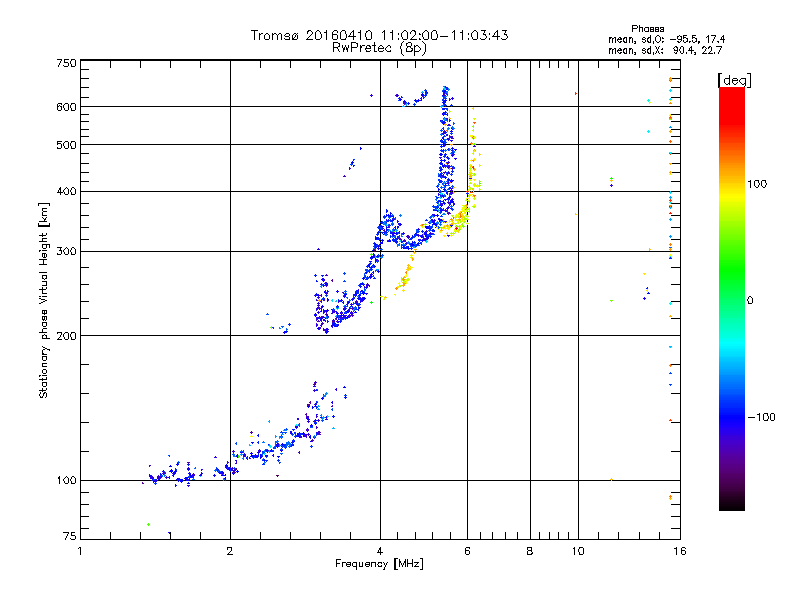The height and width of the screenshot is (600, 800).
Task: Click the '1' frequency tick label
Action: tap(80, 551)
